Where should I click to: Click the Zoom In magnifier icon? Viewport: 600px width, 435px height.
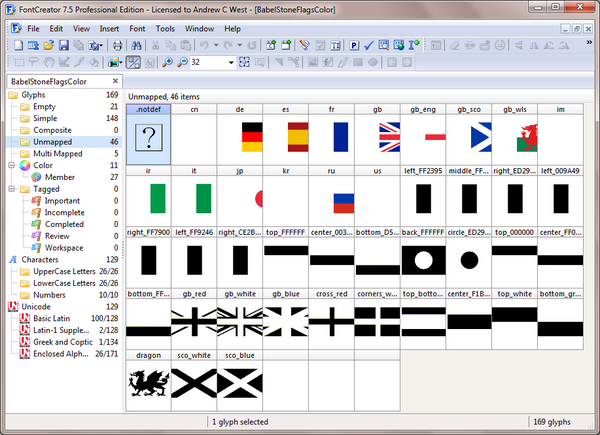[x=167, y=62]
